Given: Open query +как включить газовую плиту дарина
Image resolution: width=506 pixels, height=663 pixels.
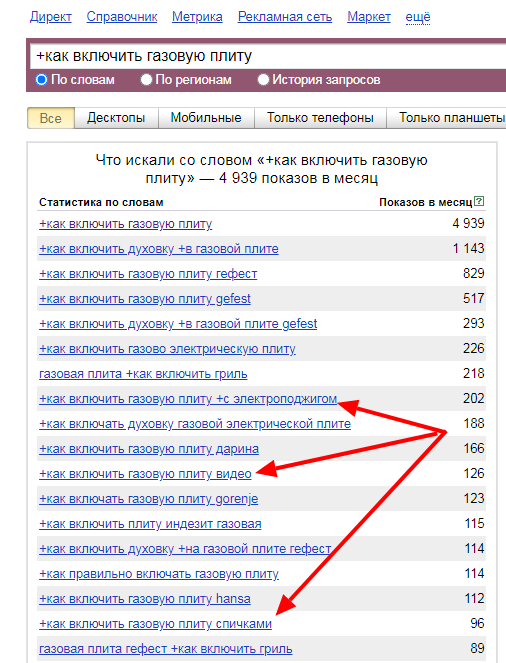Looking at the screenshot, I should tap(149, 449).
